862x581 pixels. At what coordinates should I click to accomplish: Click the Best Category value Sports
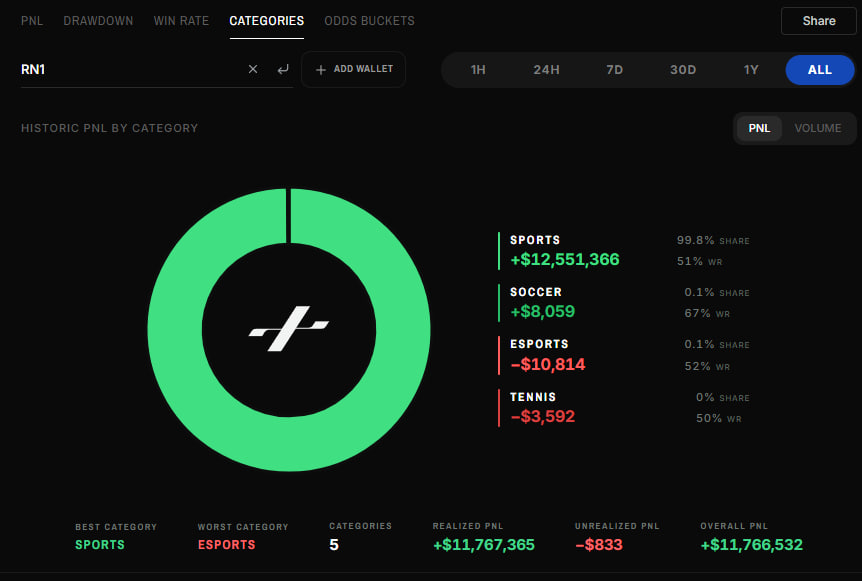[x=100, y=545]
